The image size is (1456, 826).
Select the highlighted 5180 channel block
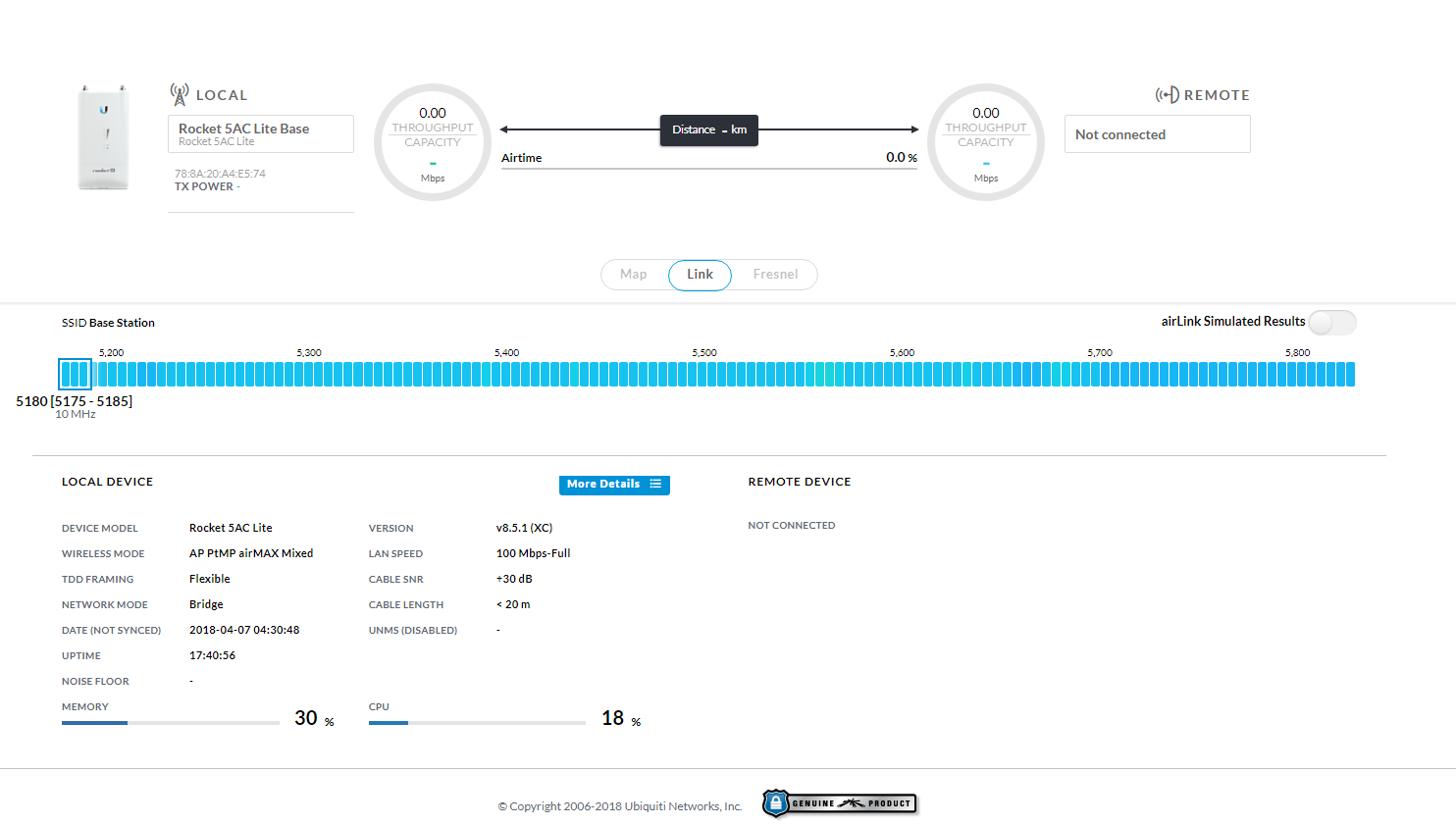(75, 374)
